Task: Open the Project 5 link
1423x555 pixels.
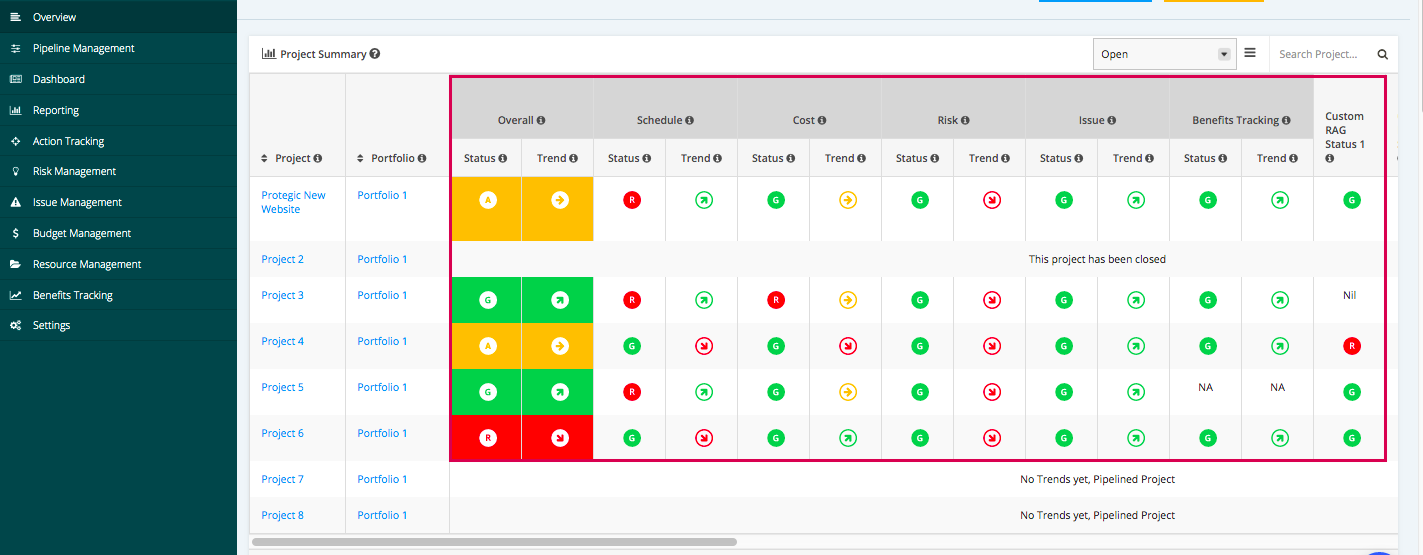Action: (283, 387)
